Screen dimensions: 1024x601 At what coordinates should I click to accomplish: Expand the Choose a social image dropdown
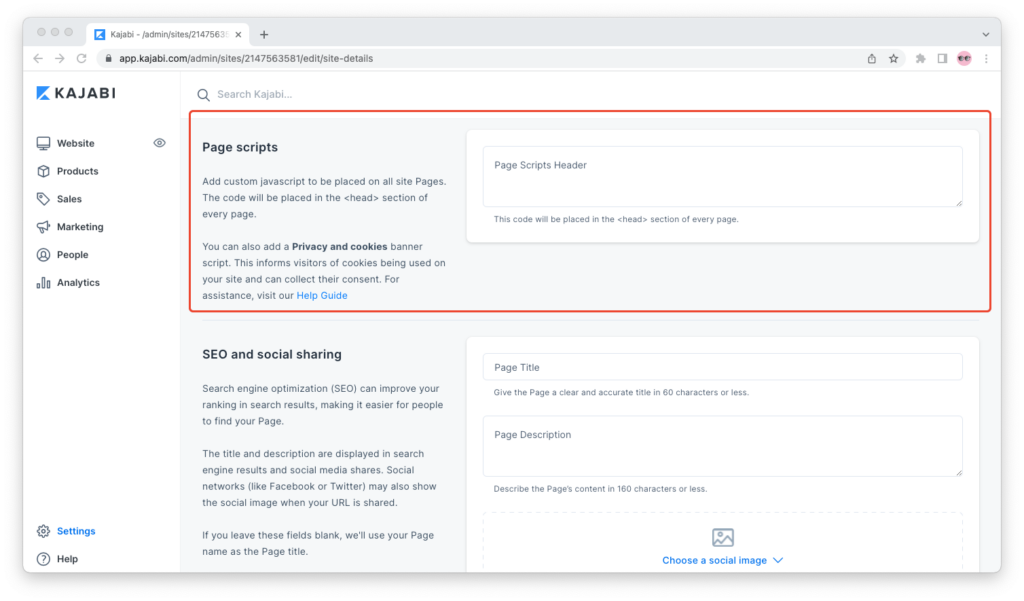point(723,560)
